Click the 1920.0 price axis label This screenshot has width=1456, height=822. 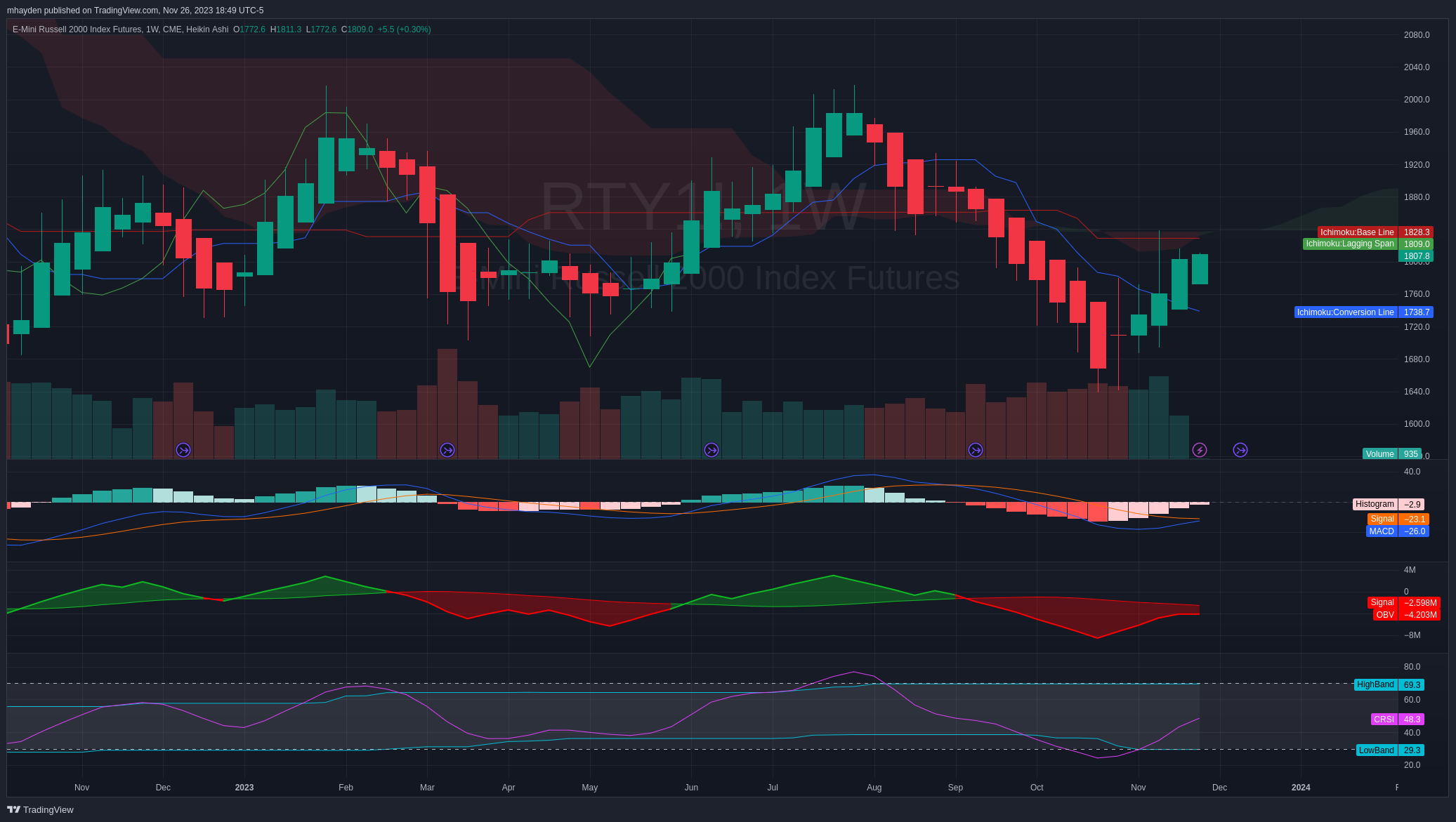1417,165
